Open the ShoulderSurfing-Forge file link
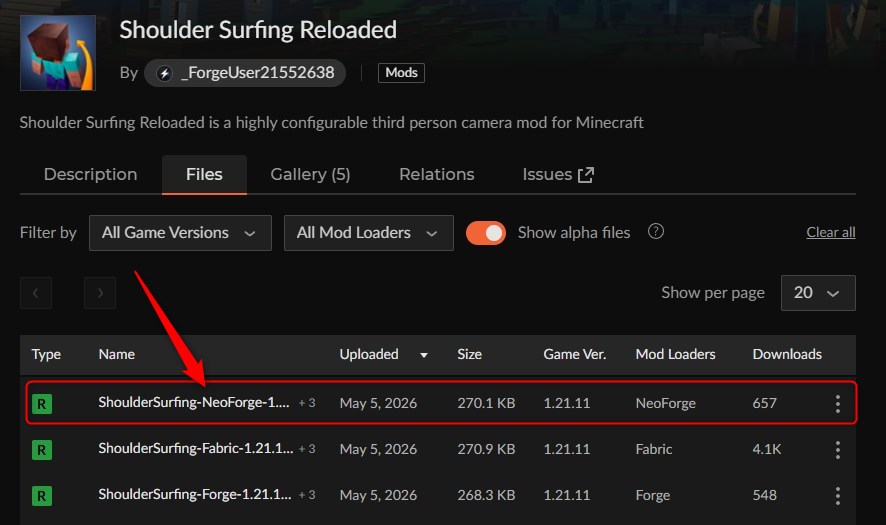The width and height of the screenshot is (886, 525). click(195, 494)
